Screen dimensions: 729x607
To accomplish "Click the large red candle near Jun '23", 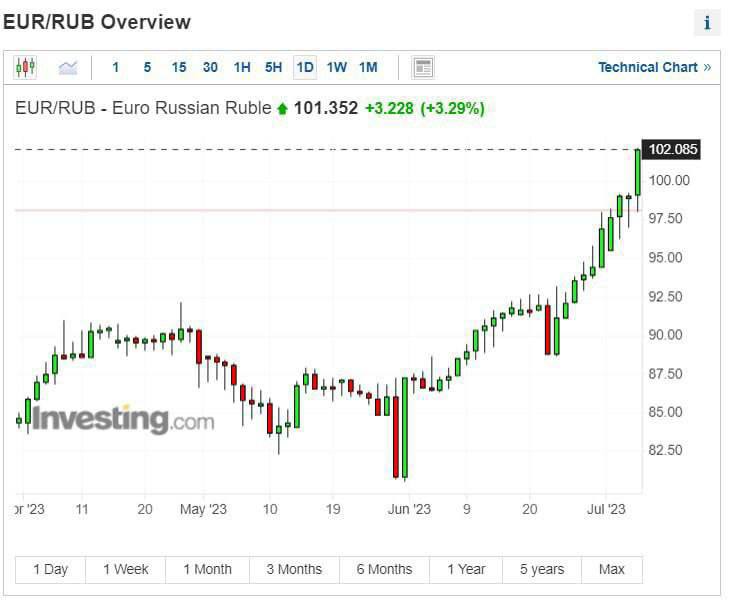I will point(396,436).
